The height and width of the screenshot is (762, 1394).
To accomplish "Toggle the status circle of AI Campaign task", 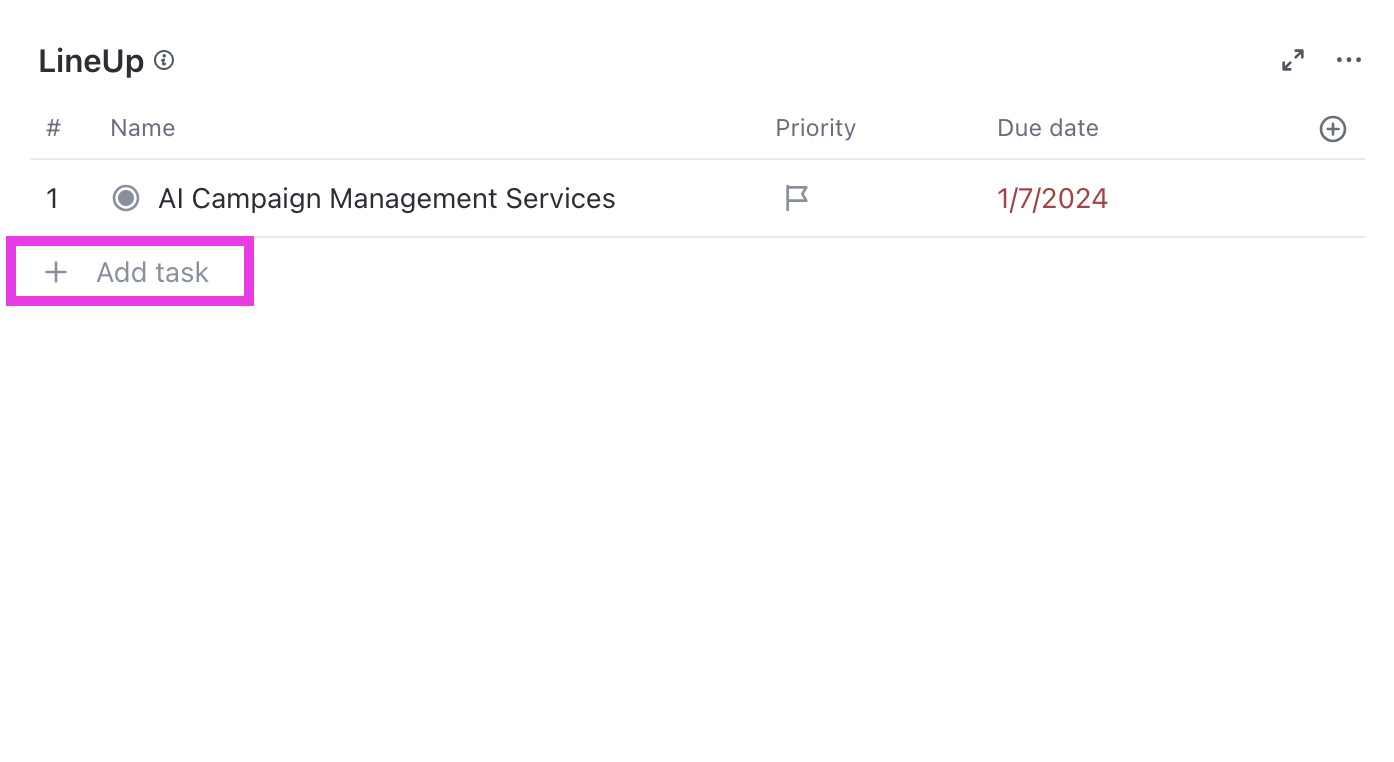I will (126, 198).
